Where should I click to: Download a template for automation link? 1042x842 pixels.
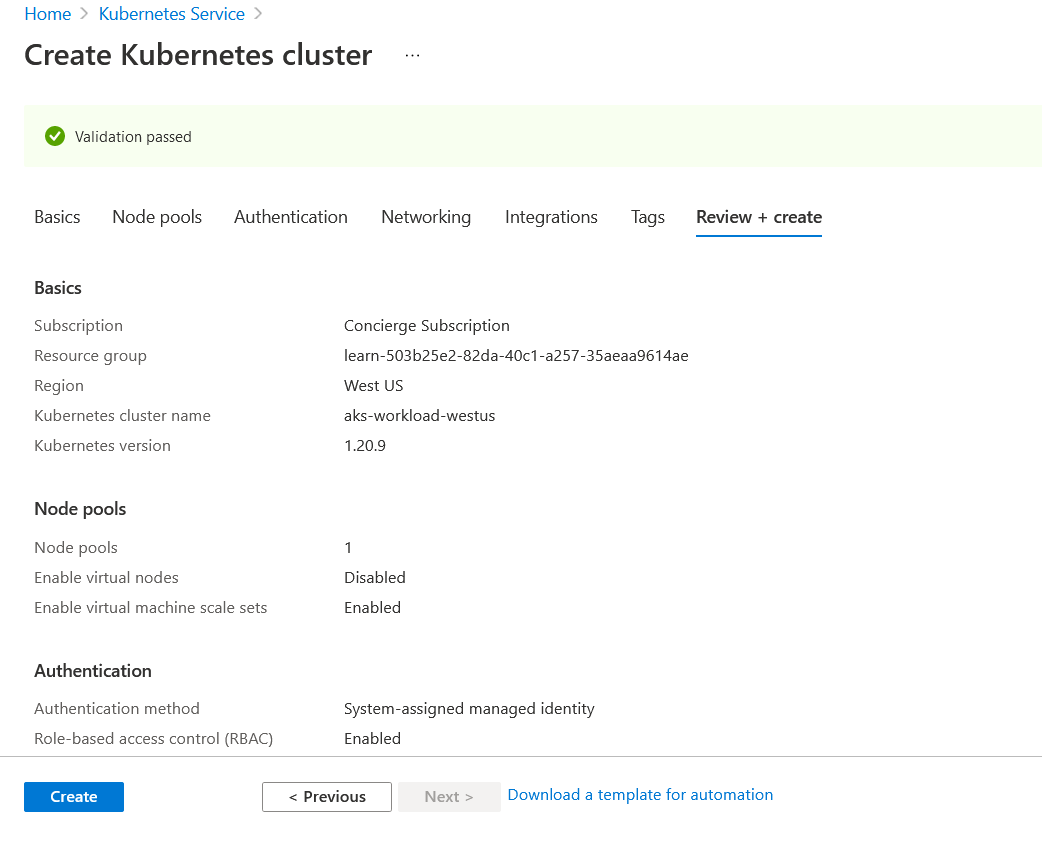640,795
